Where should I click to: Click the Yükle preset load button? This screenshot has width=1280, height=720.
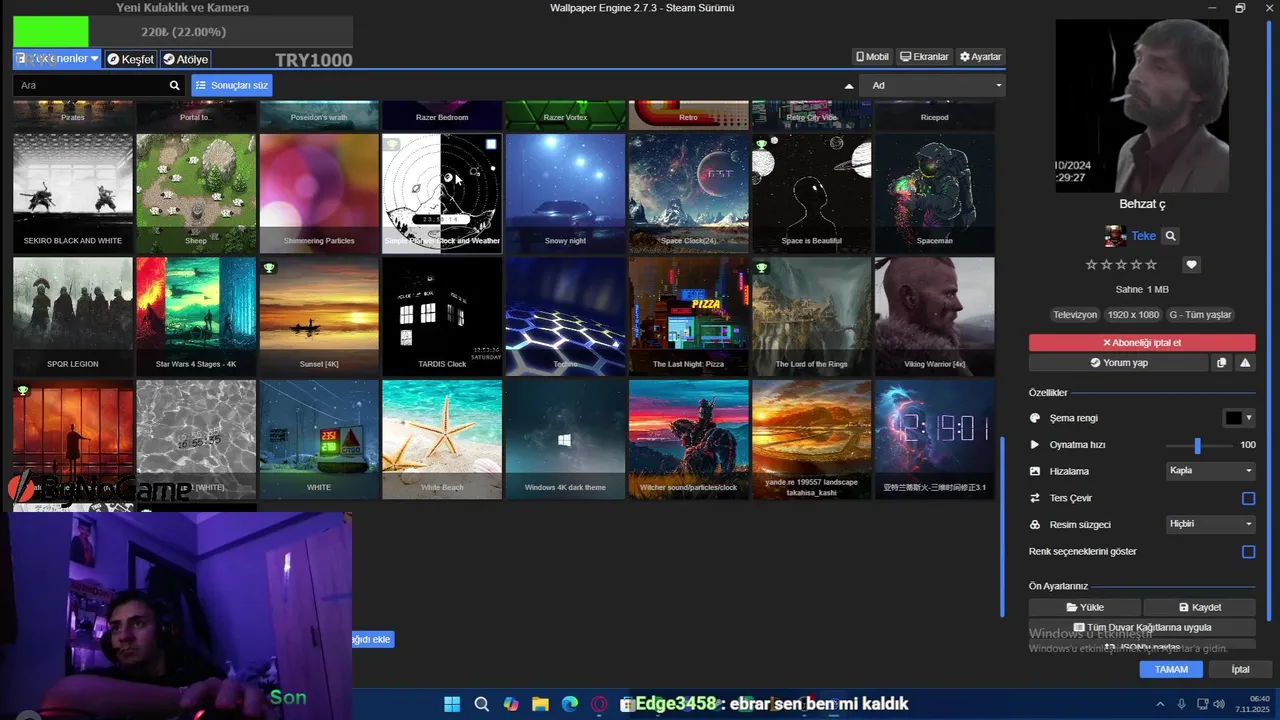(x=1085, y=607)
